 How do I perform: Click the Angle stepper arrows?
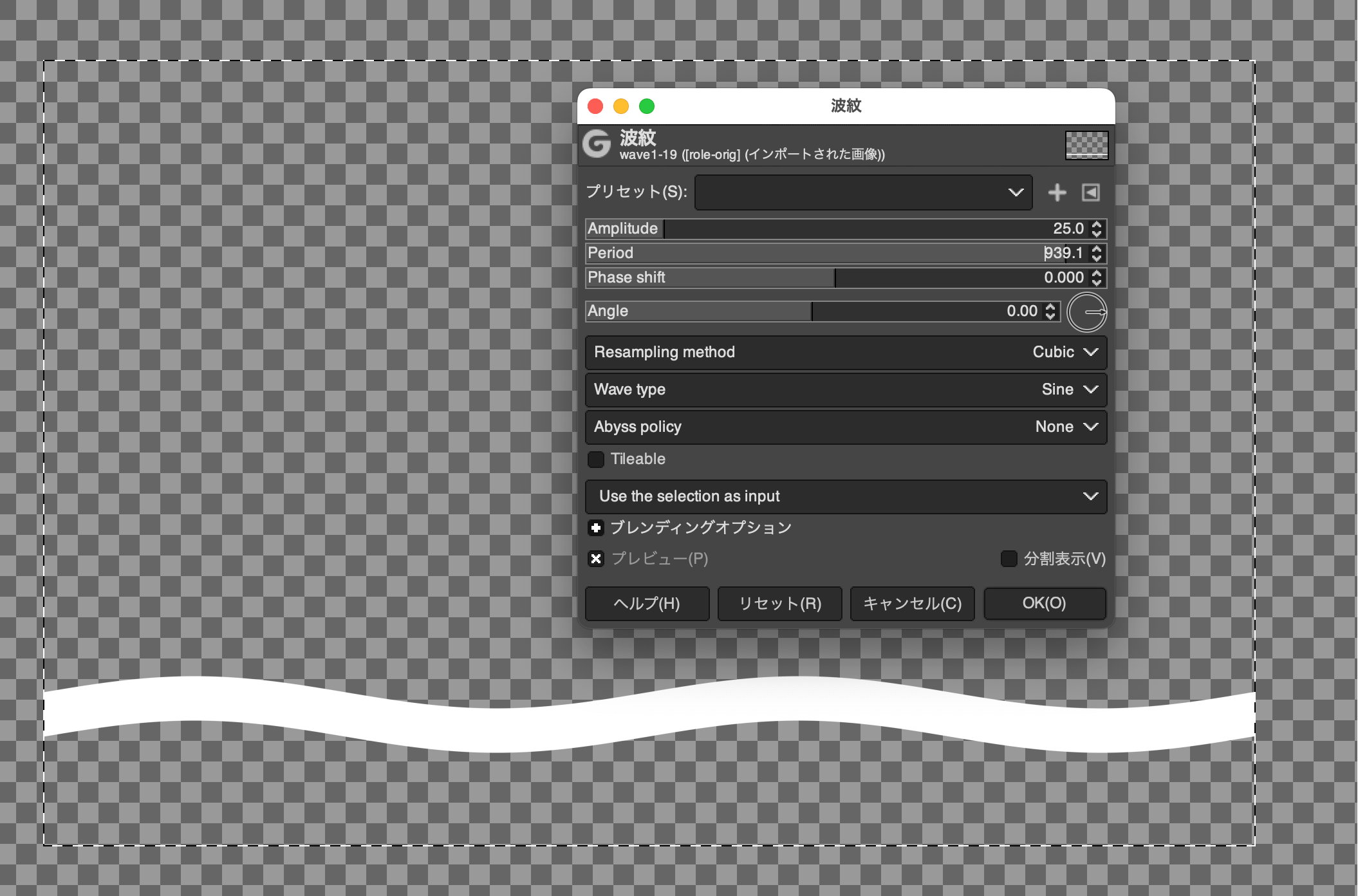click(x=1050, y=311)
